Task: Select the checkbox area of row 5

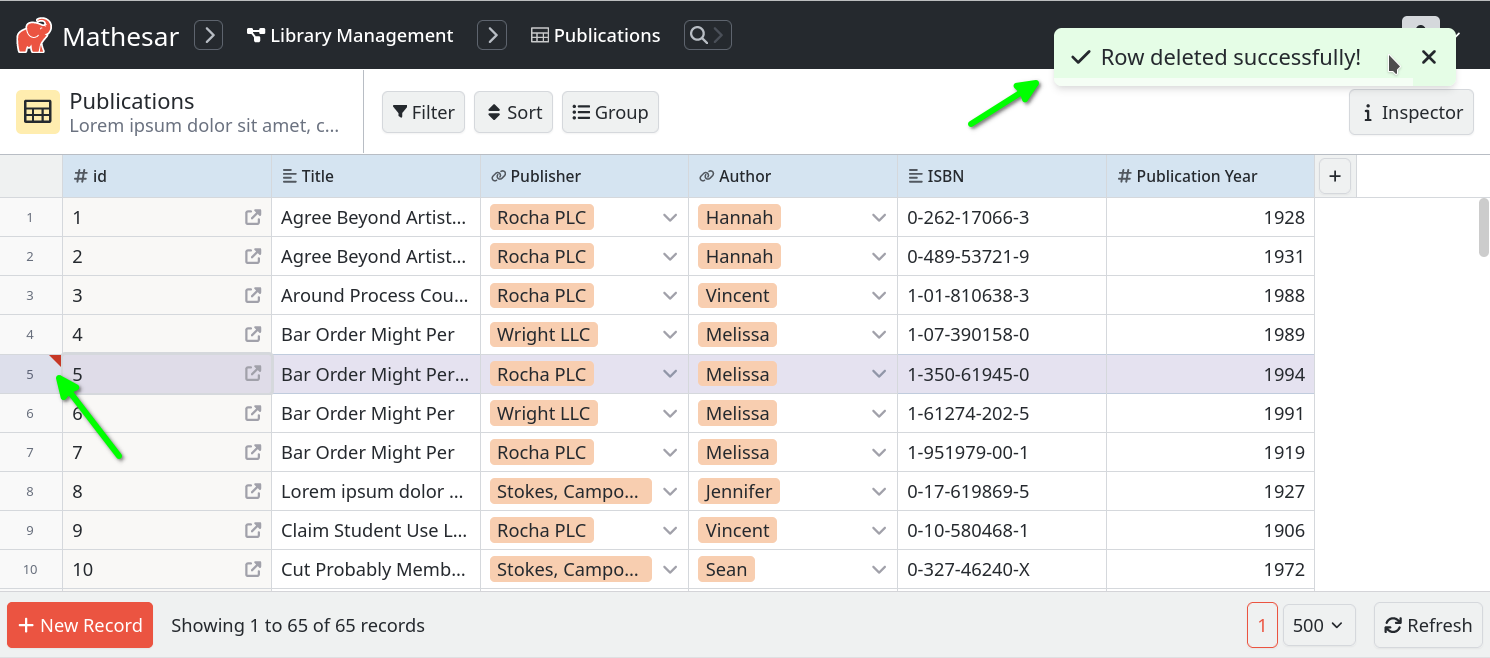Action: tap(30, 374)
